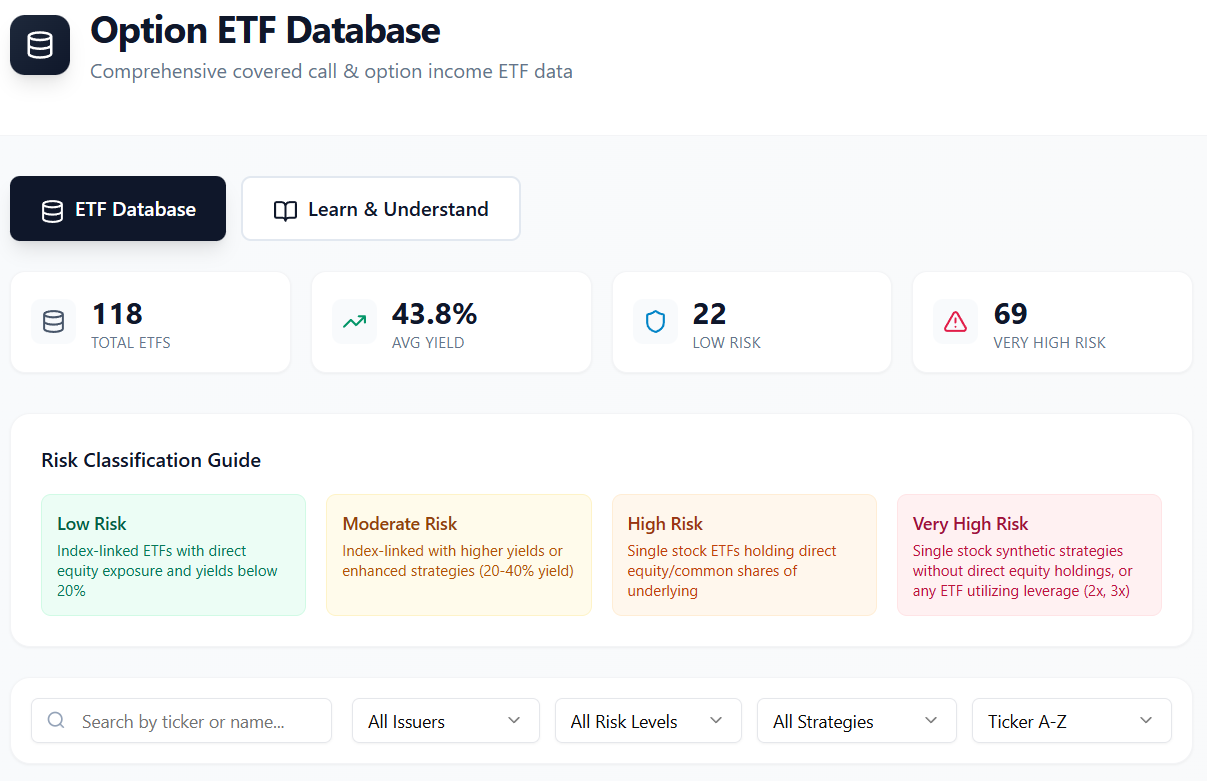Select the green Low Risk card
The image size is (1207, 781).
click(x=173, y=555)
